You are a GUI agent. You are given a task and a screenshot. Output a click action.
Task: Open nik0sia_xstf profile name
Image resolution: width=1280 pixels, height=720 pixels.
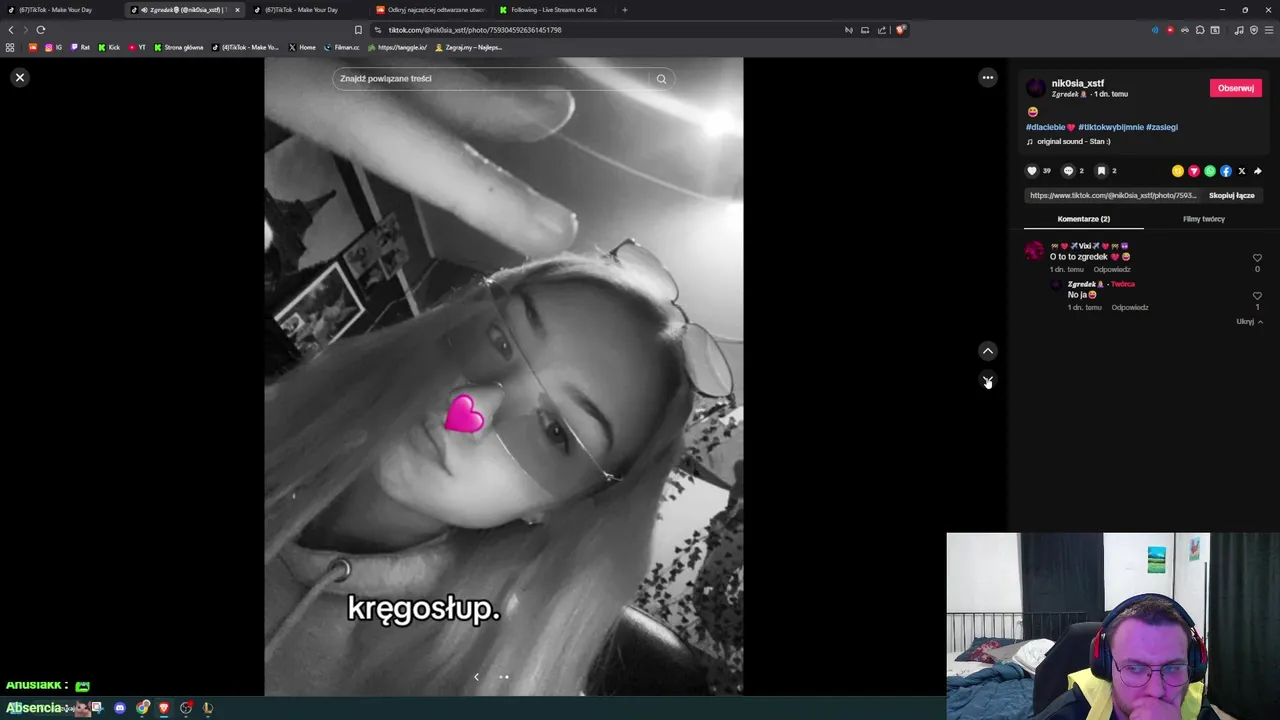[1078, 83]
